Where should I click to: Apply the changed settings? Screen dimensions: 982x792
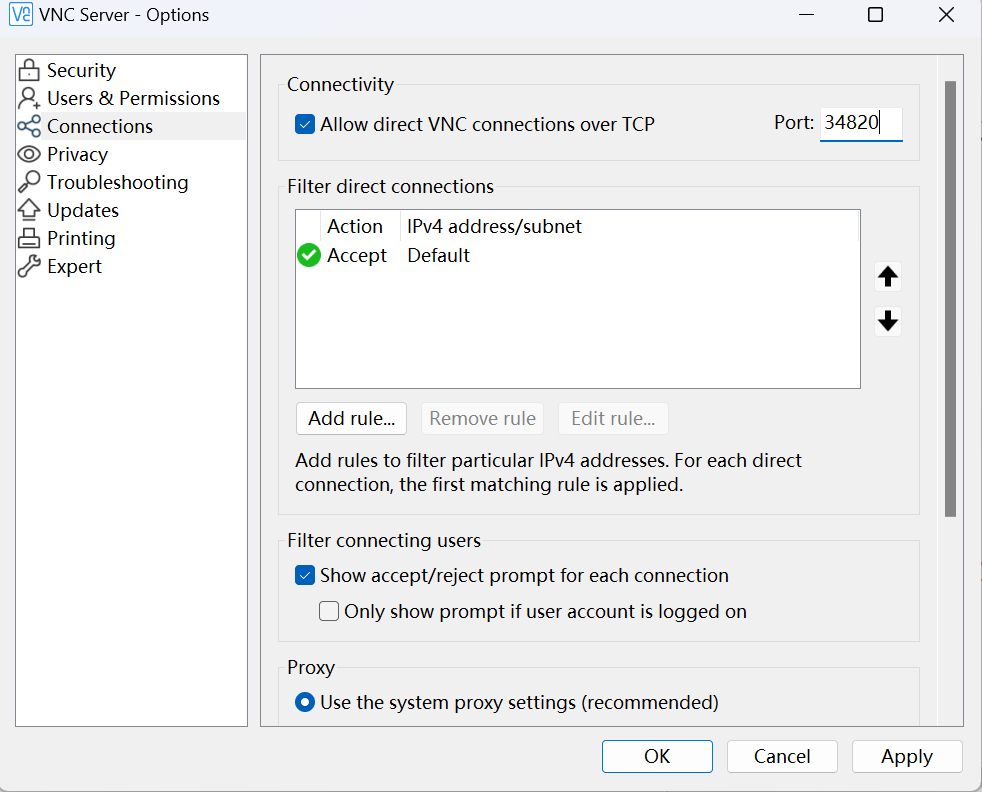click(907, 756)
